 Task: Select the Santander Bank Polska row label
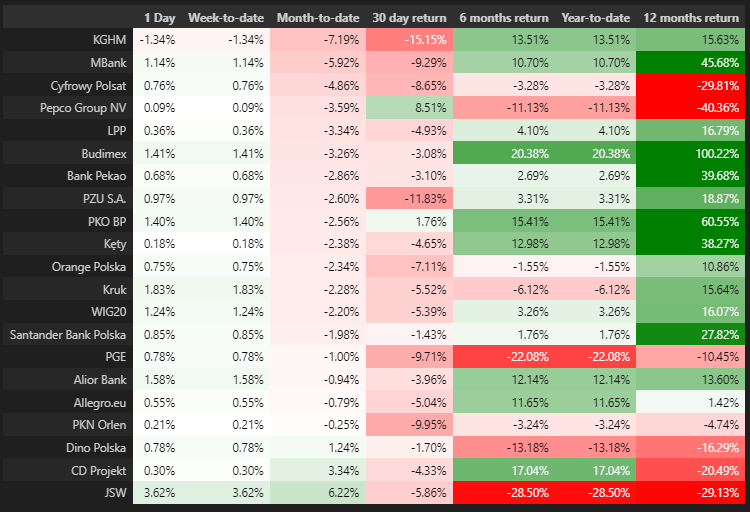(x=69, y=333)
